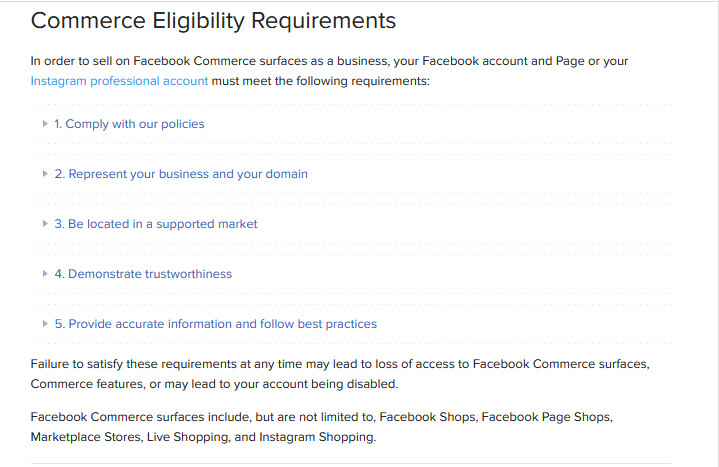Open the Instagram professional account link
Screen dimensions: 719x467
coord(119,81)
